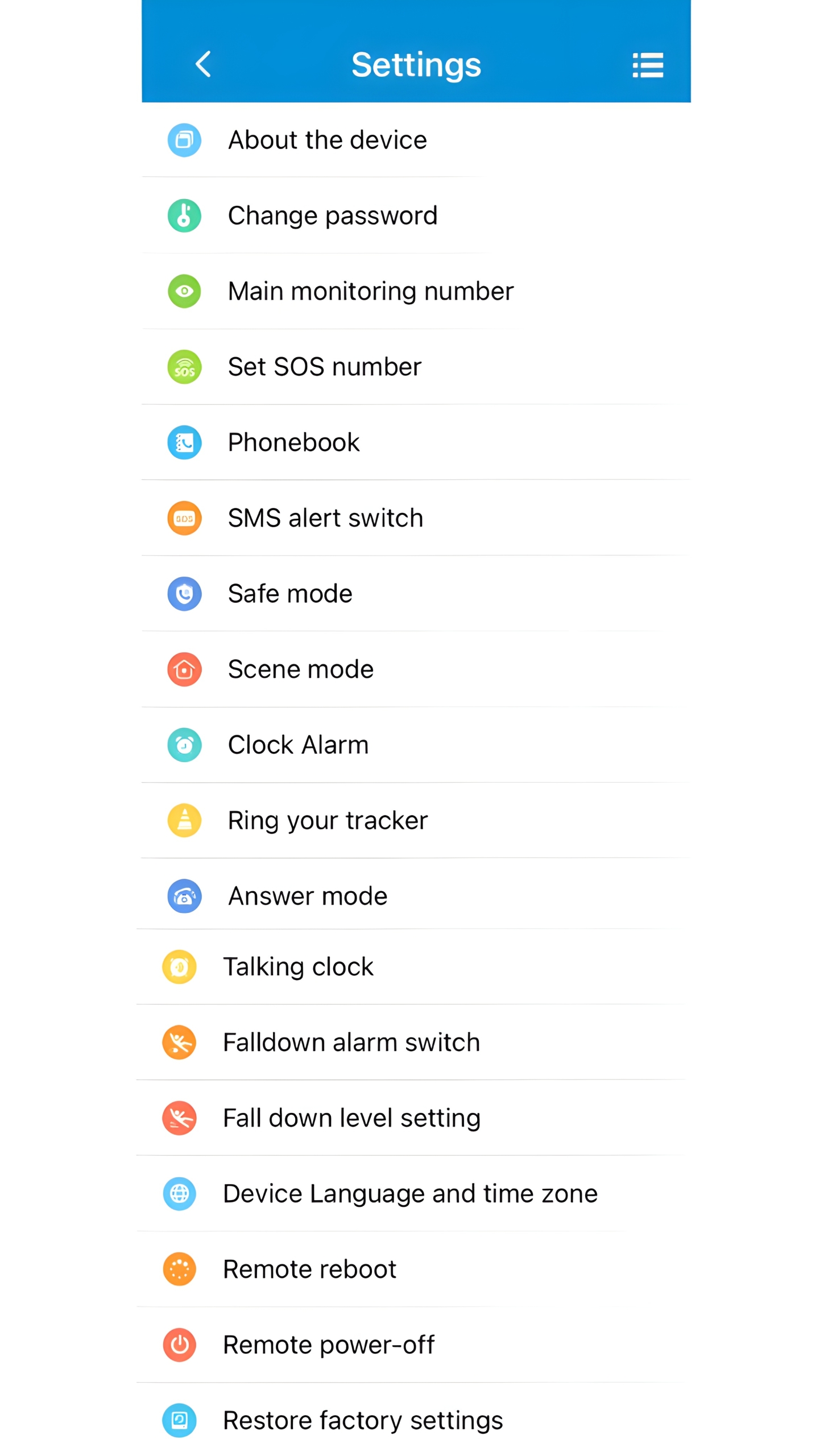The width and height of the screenshot is (832, 1456).
Task: Open Fall down level setting
Action: [x=351, y=1118]
